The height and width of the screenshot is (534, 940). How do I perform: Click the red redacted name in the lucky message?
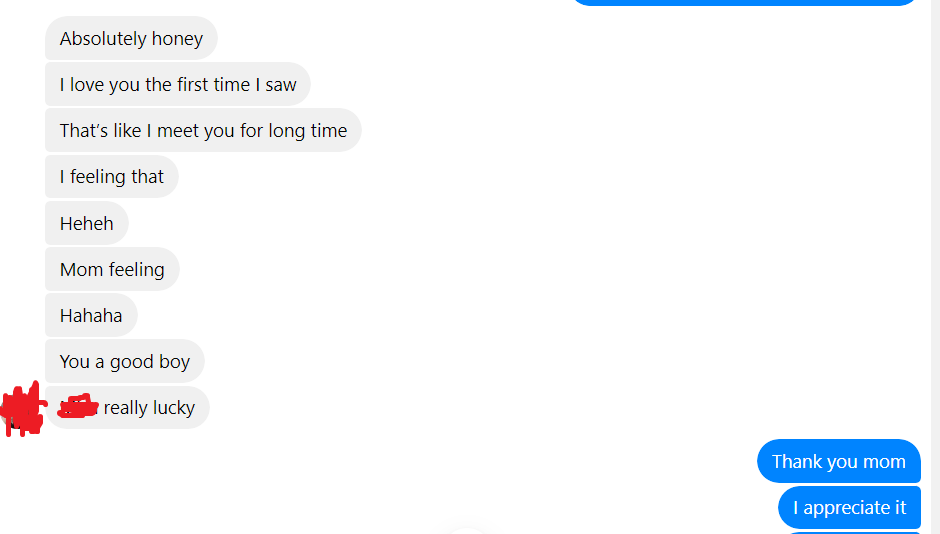point(78,406)
